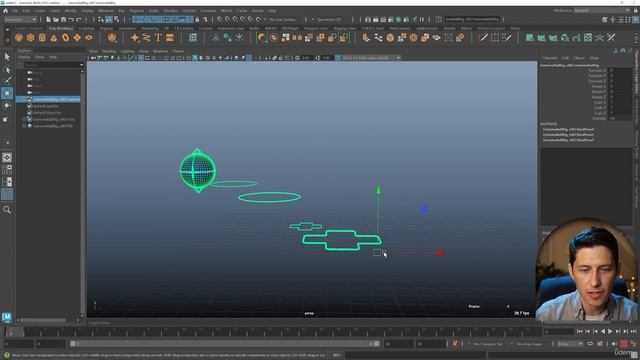
Task: Toggle snap to curves
Action: tap(228, 19)
